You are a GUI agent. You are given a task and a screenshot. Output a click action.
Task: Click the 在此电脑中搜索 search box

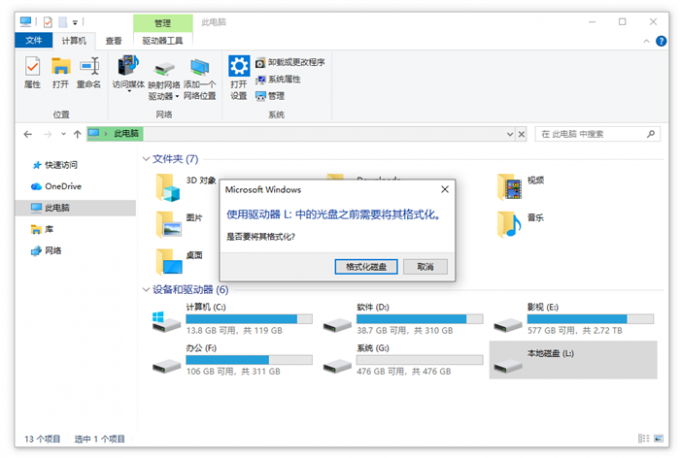[598, 134]
